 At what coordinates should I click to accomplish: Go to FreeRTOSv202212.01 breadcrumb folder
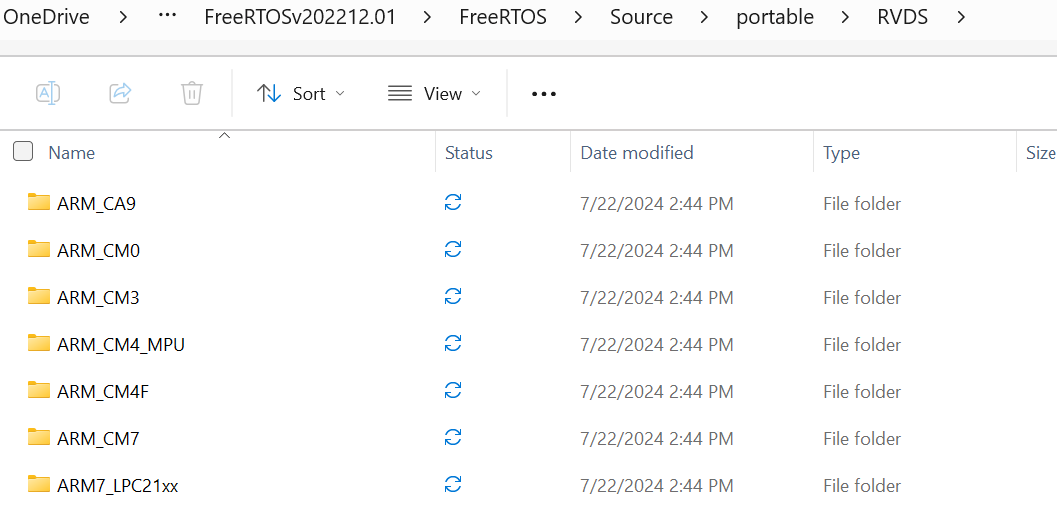299,17
